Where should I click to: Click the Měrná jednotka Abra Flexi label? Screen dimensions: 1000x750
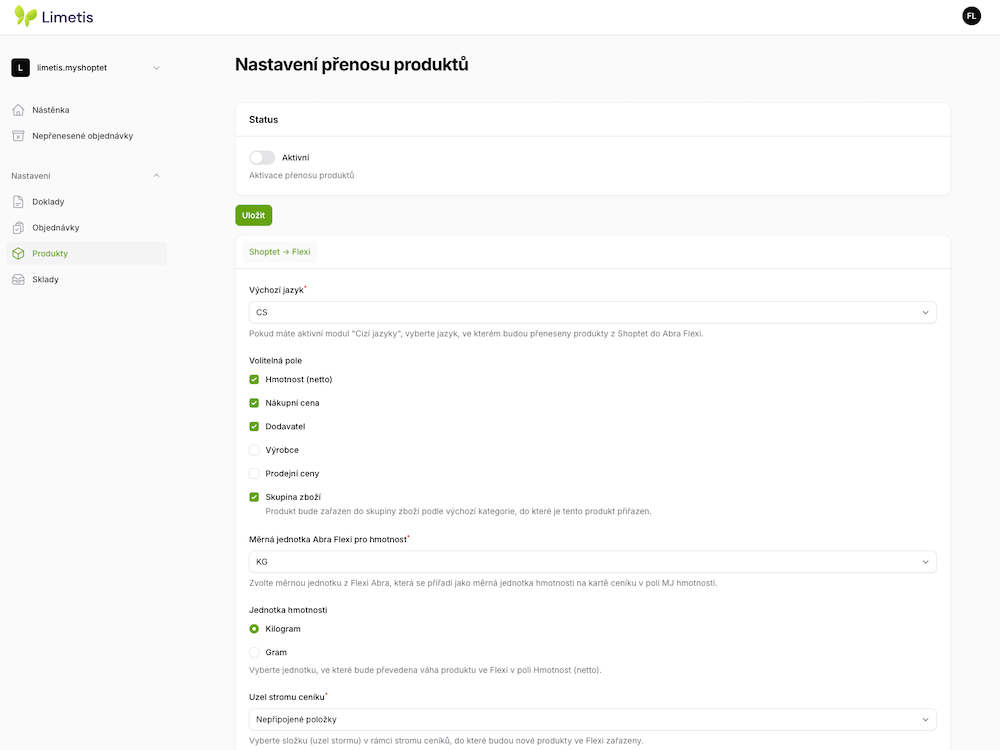[329, 540]
